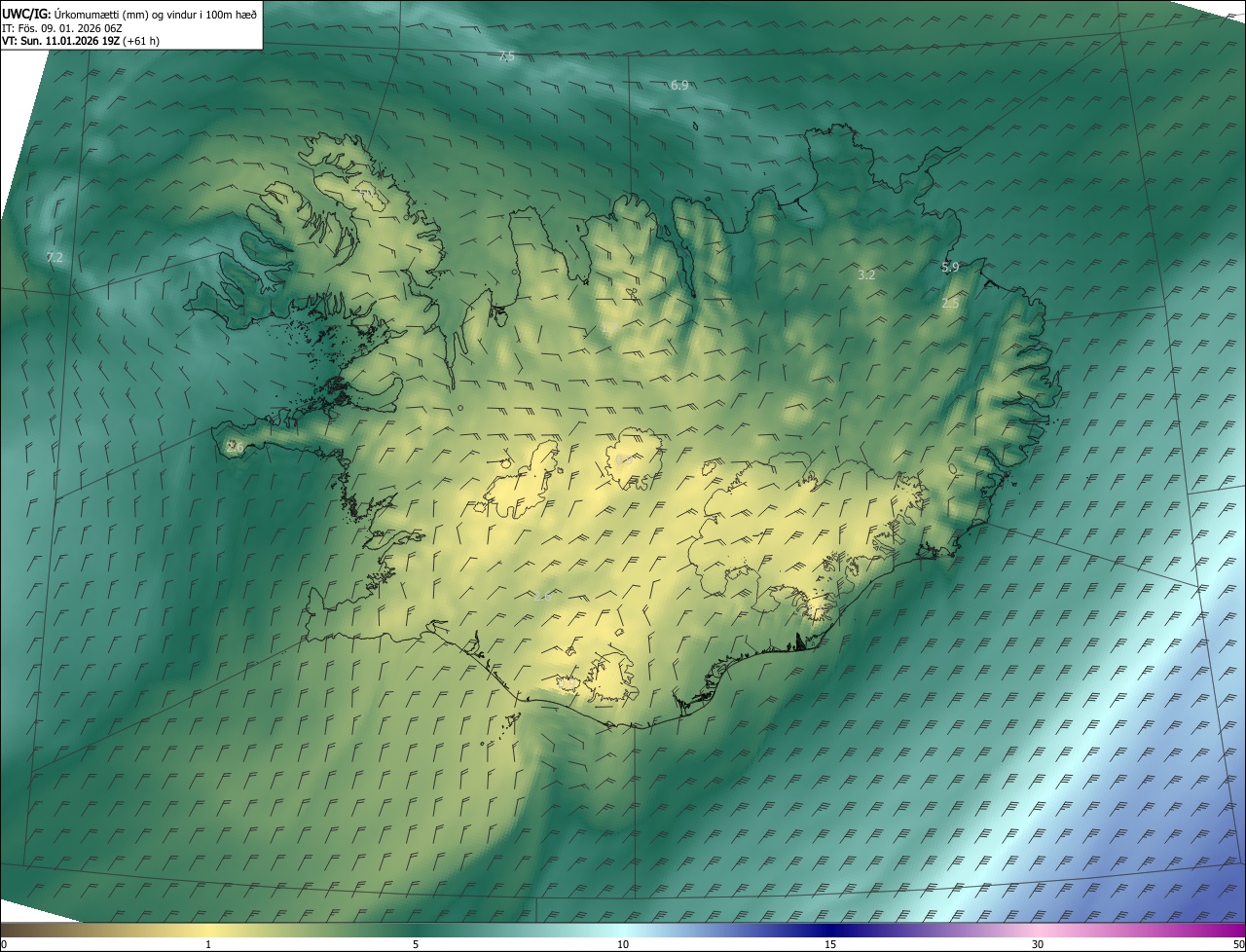
Task: Click the dark navy colorbar segment above 15
Action: point(830,930)
